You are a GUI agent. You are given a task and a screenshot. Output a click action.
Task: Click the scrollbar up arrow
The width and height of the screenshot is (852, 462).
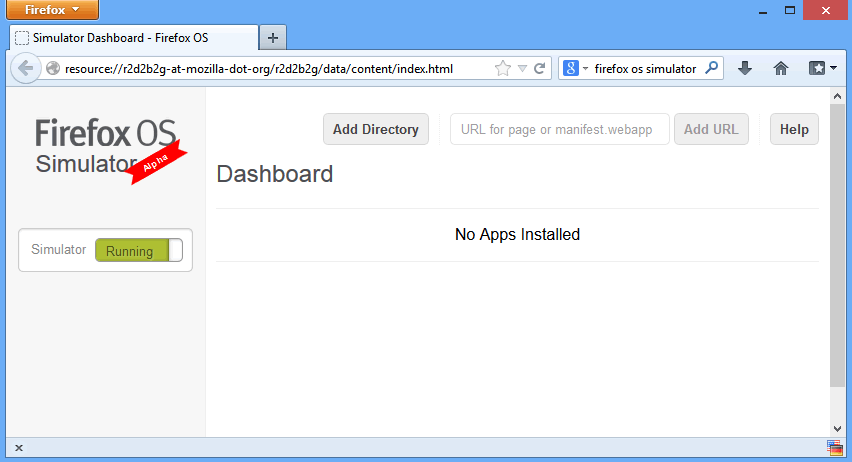837,96
